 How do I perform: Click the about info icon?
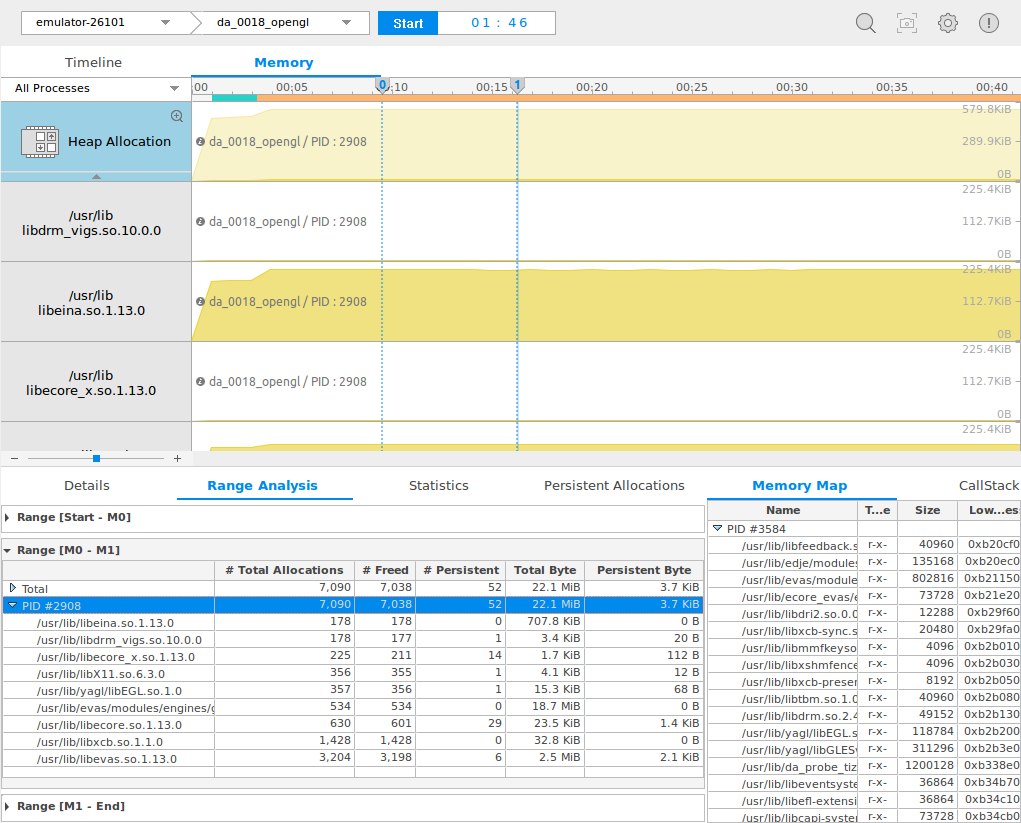pos(989,23)
